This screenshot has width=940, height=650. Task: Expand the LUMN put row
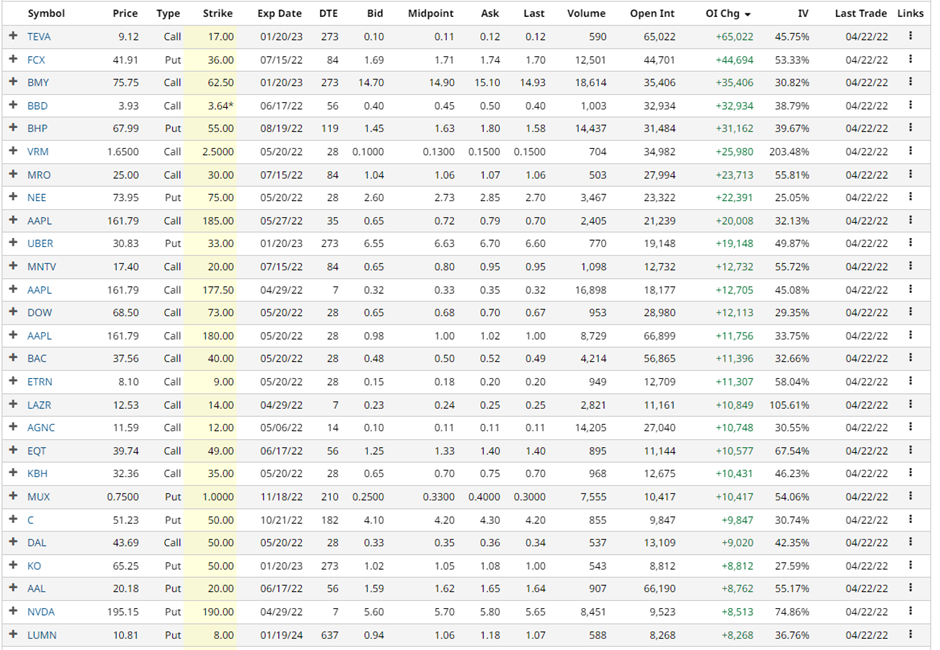(13, 634)
